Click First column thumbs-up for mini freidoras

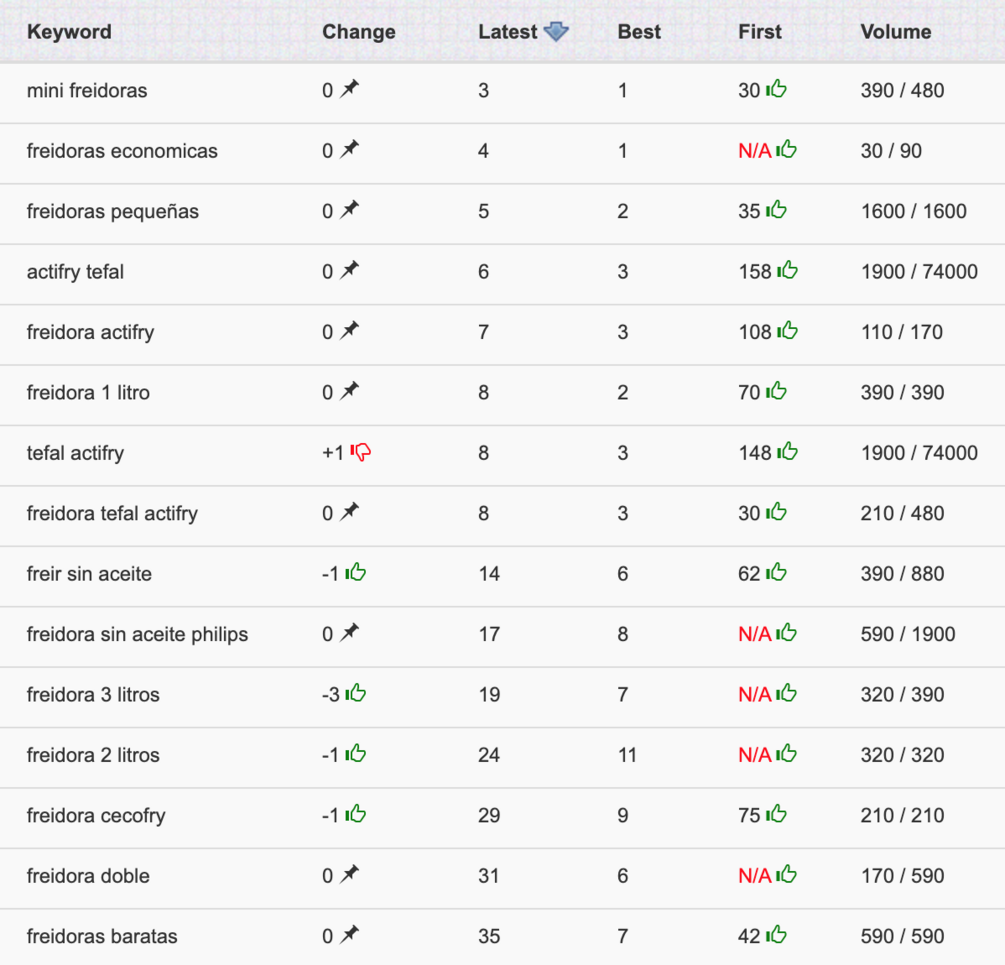point(776,88)
